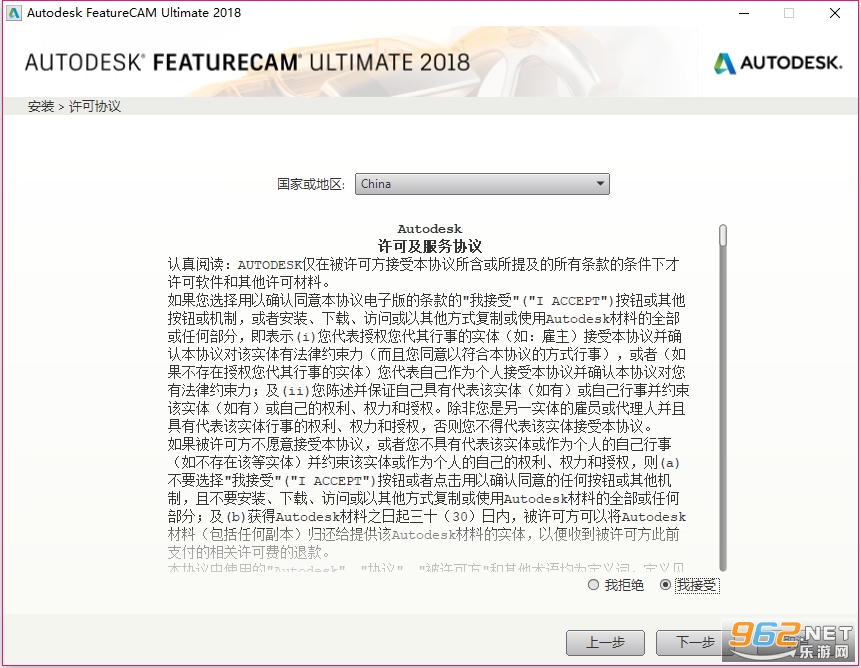Close the FeatureCAM installer window
Screen dimensions: 861x668
(835, 13)
